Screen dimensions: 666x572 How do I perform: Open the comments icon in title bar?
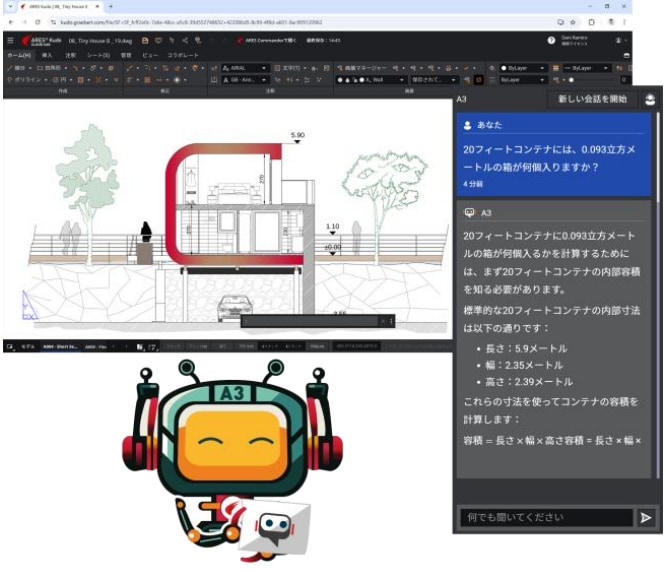pos(158,40)
